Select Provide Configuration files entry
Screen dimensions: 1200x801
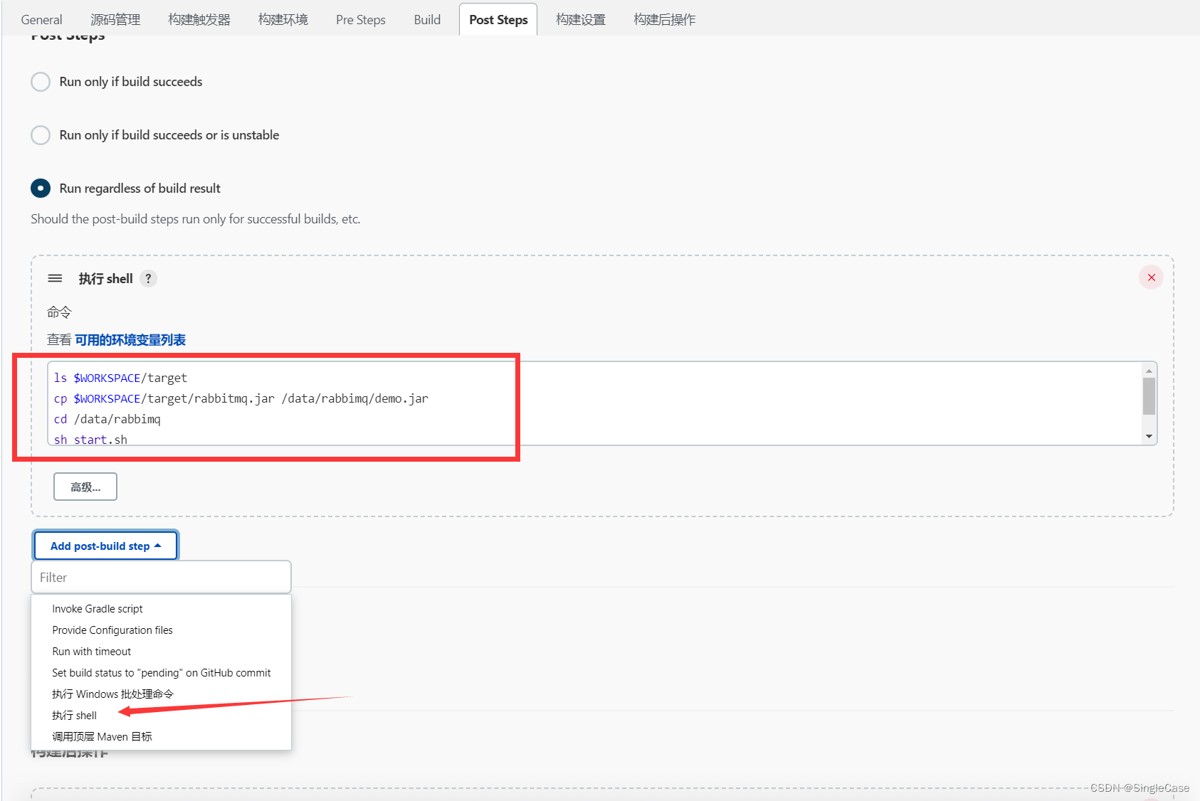[112, 630]
